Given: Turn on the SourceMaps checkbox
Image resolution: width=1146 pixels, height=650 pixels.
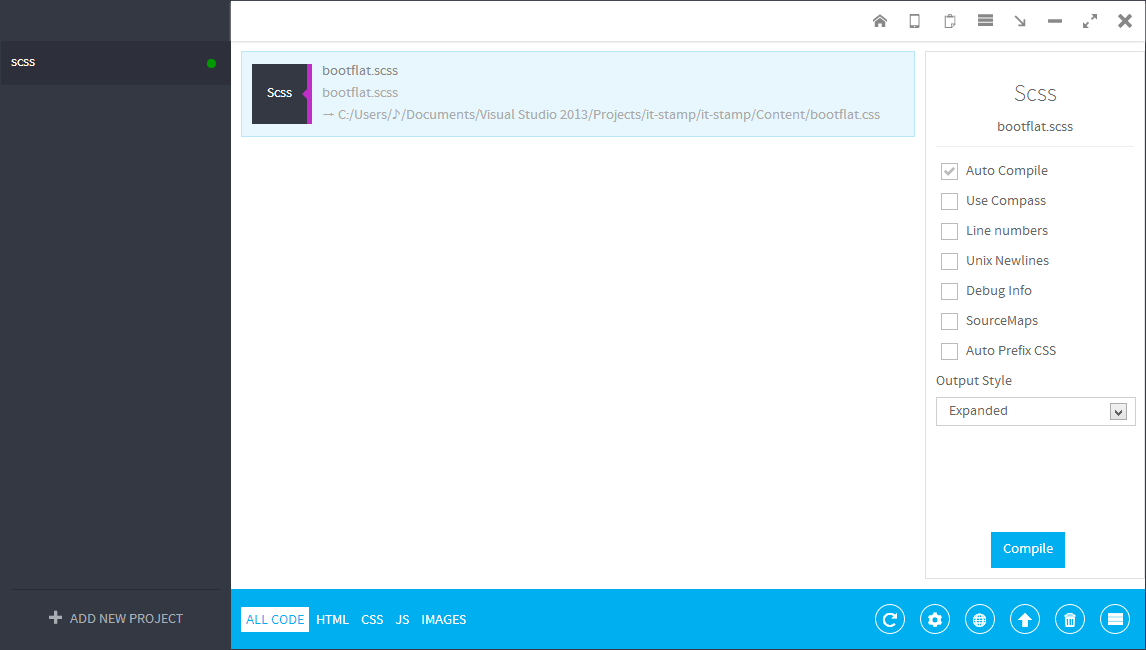Looking at the screenshot, I should coord(949,321).
